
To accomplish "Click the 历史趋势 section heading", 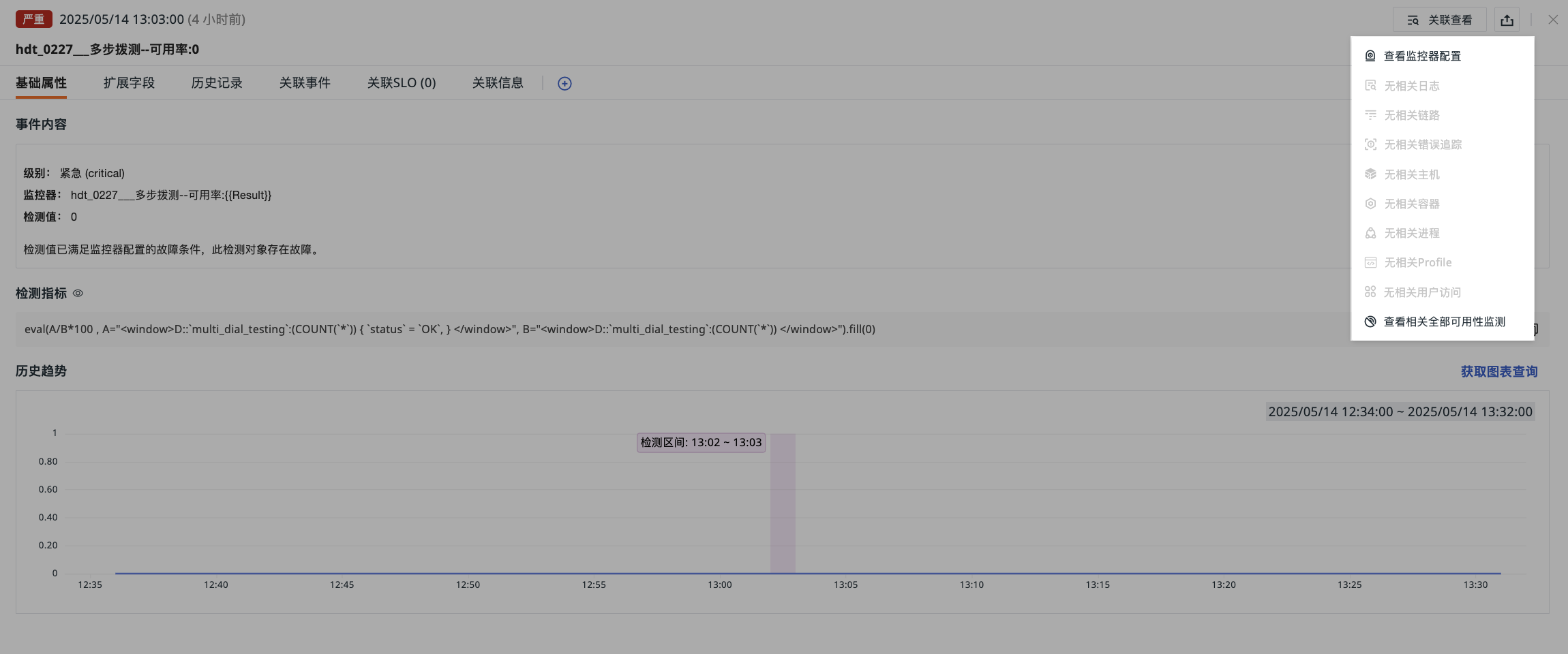I will click(41, 371).
